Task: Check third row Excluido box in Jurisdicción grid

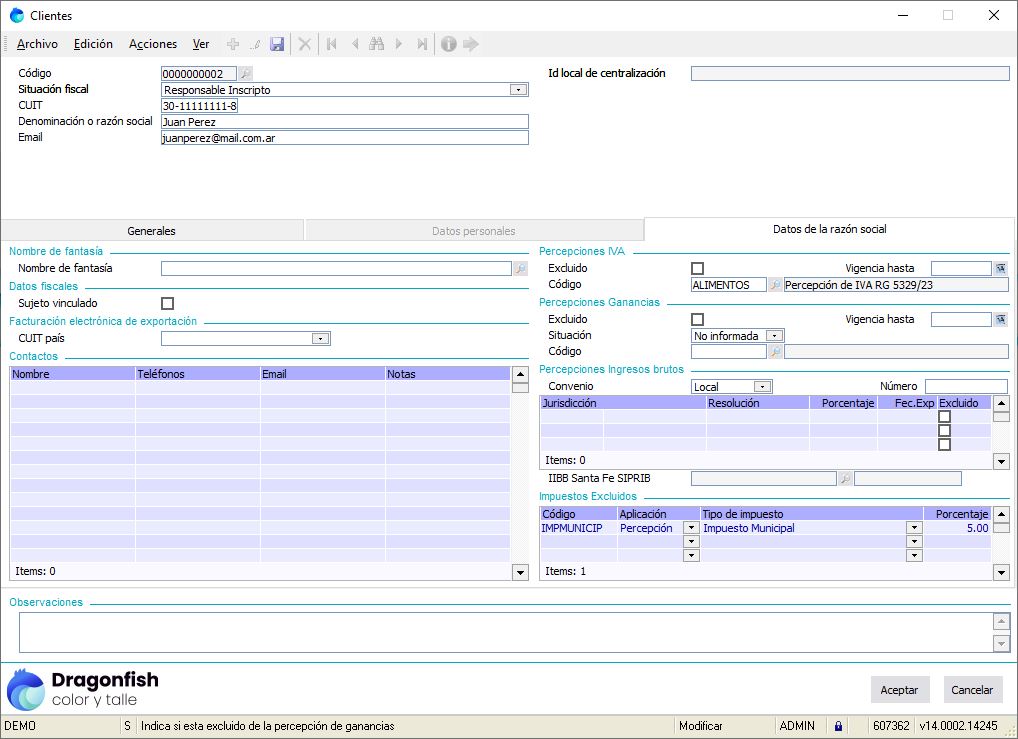Action: pos(945,445)
